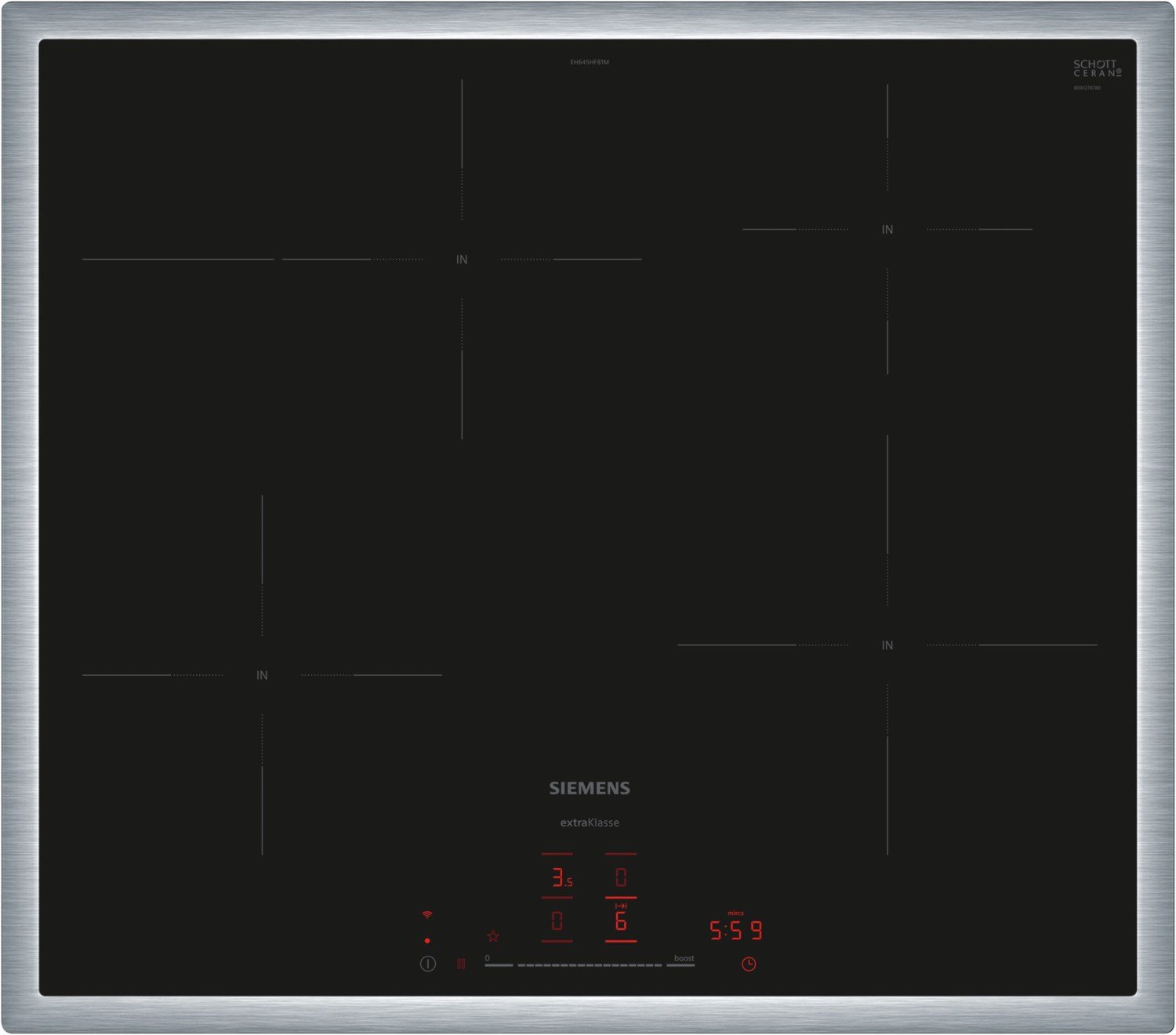1176x1035 pixels.
Task: Select the lower-left zone display showing 0
Action: click(x=557, y=921)
